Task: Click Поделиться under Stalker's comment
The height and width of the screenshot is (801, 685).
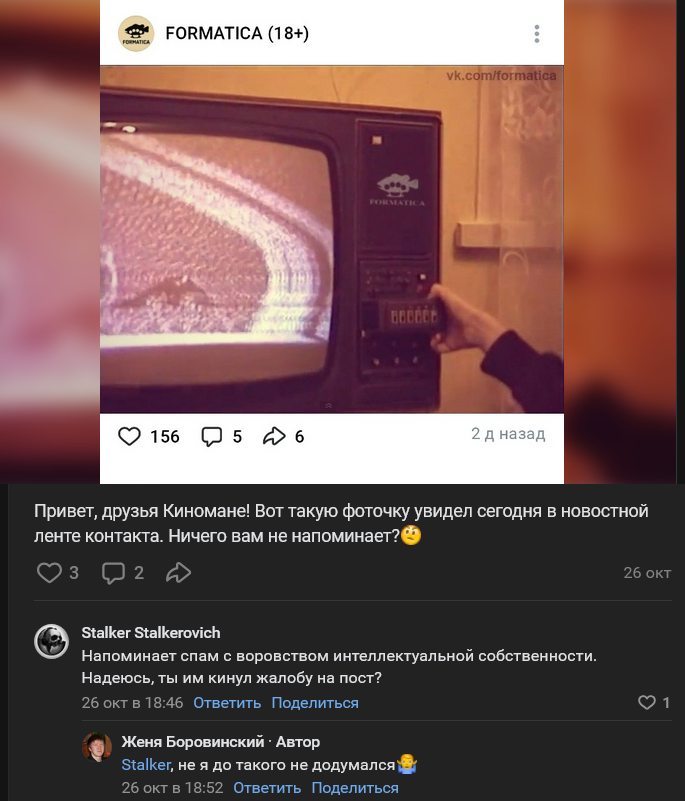Action: [x=315, y=703]
